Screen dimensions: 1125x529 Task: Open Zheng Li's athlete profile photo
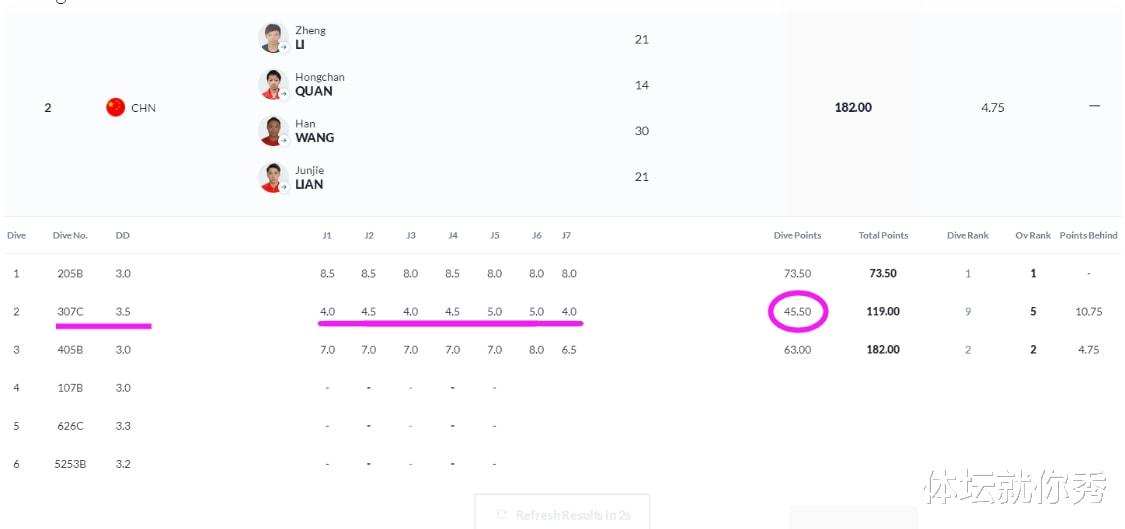tap(273, 38)
